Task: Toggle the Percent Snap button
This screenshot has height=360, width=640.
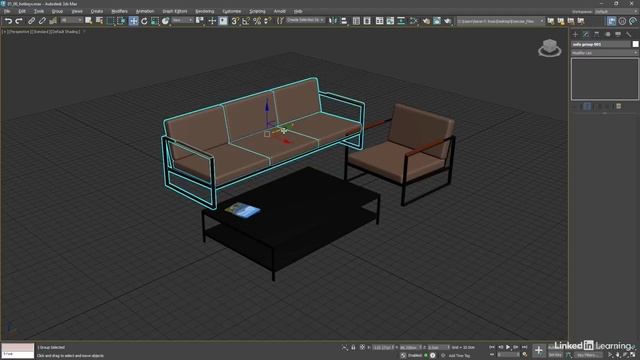Action: pyautogui.click(x=257, y=21)
